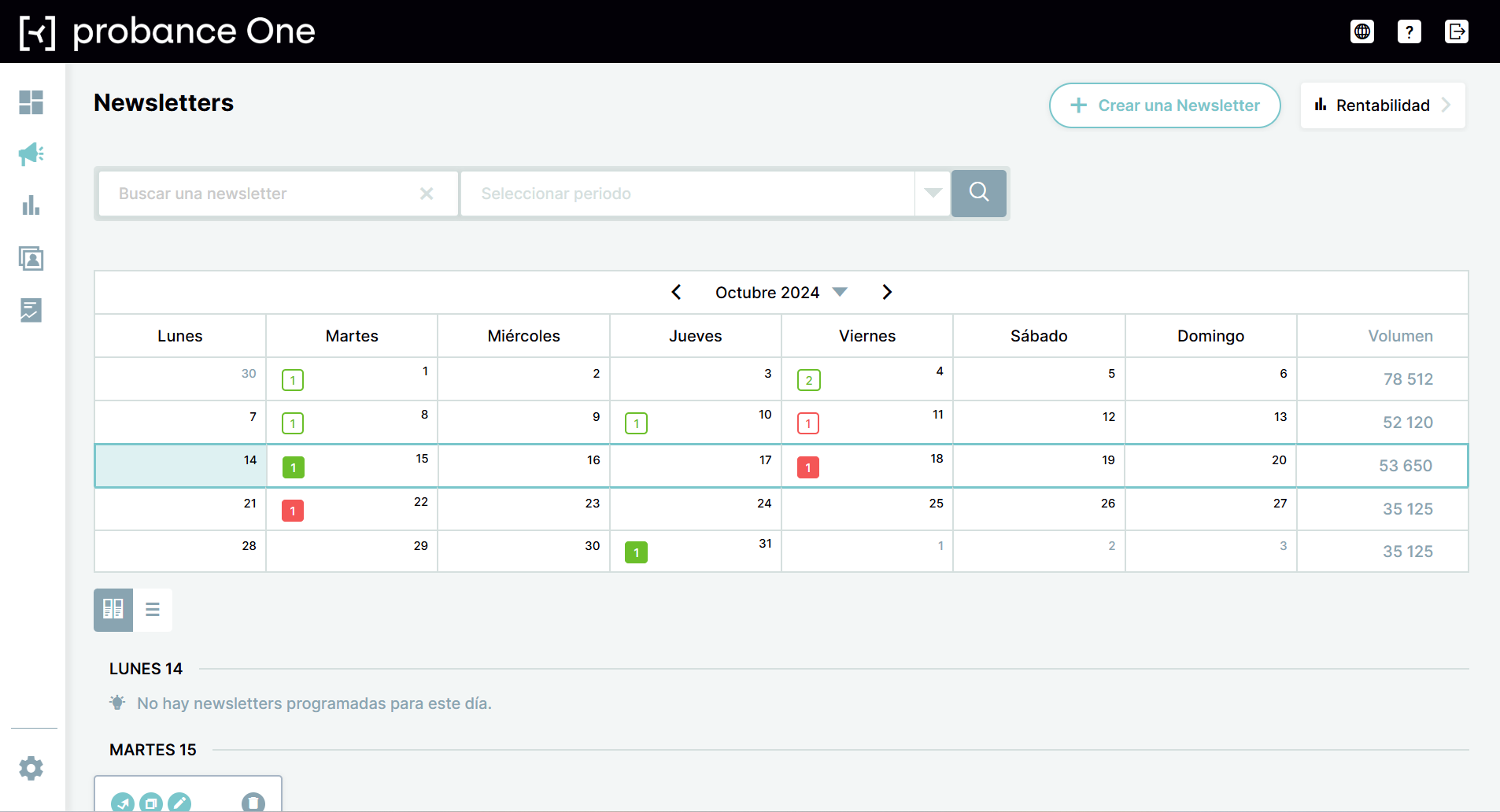Expand the Seleccionar periodo dropdown arrow
This screenshot has width=1500, height=812.
(933, 194)
